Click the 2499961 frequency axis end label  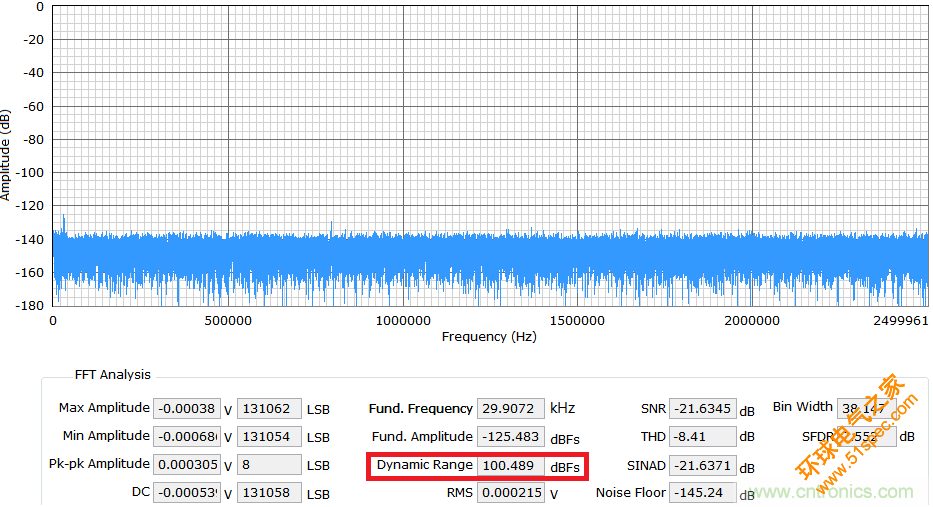(901, 321)
